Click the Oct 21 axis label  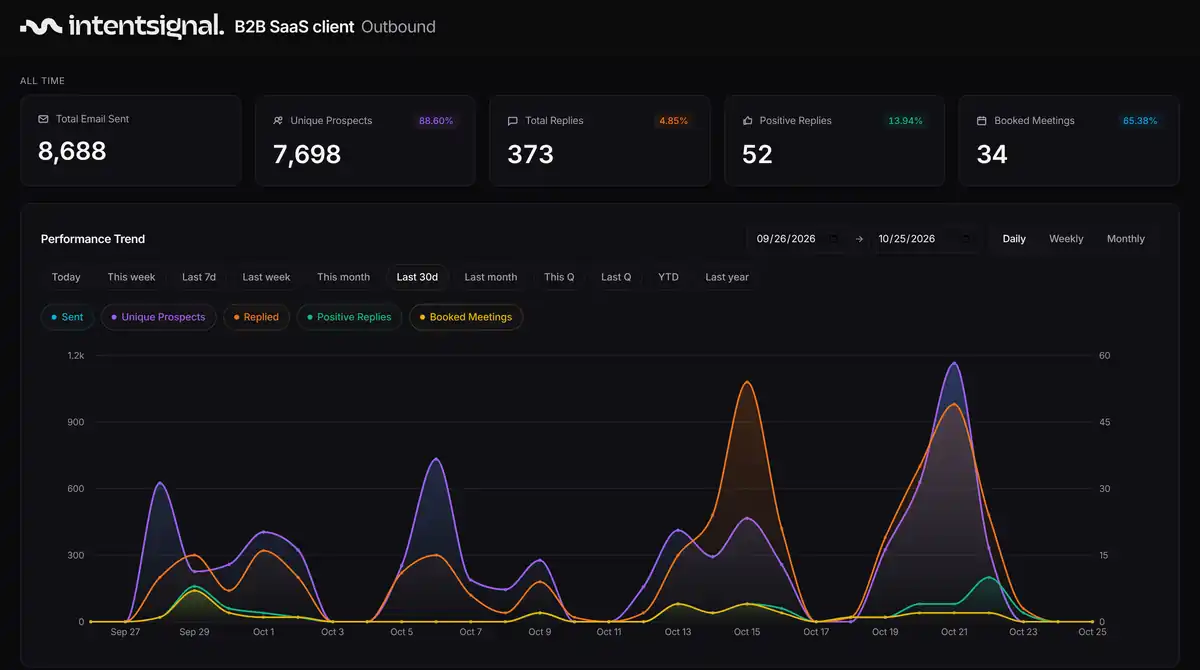(955, 632)
